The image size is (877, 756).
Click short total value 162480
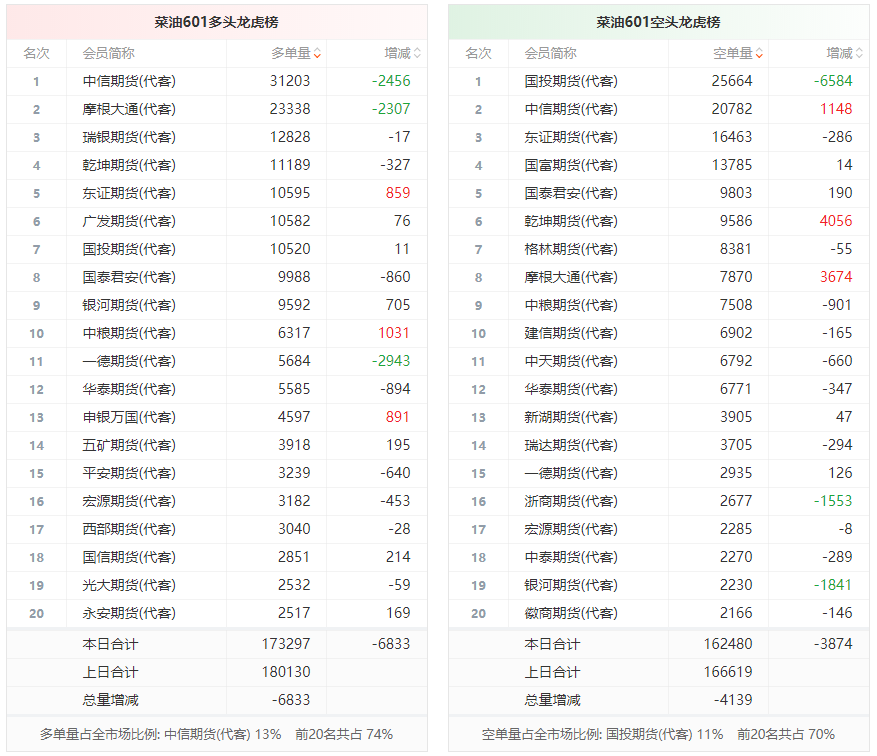(x=728, y=644)
